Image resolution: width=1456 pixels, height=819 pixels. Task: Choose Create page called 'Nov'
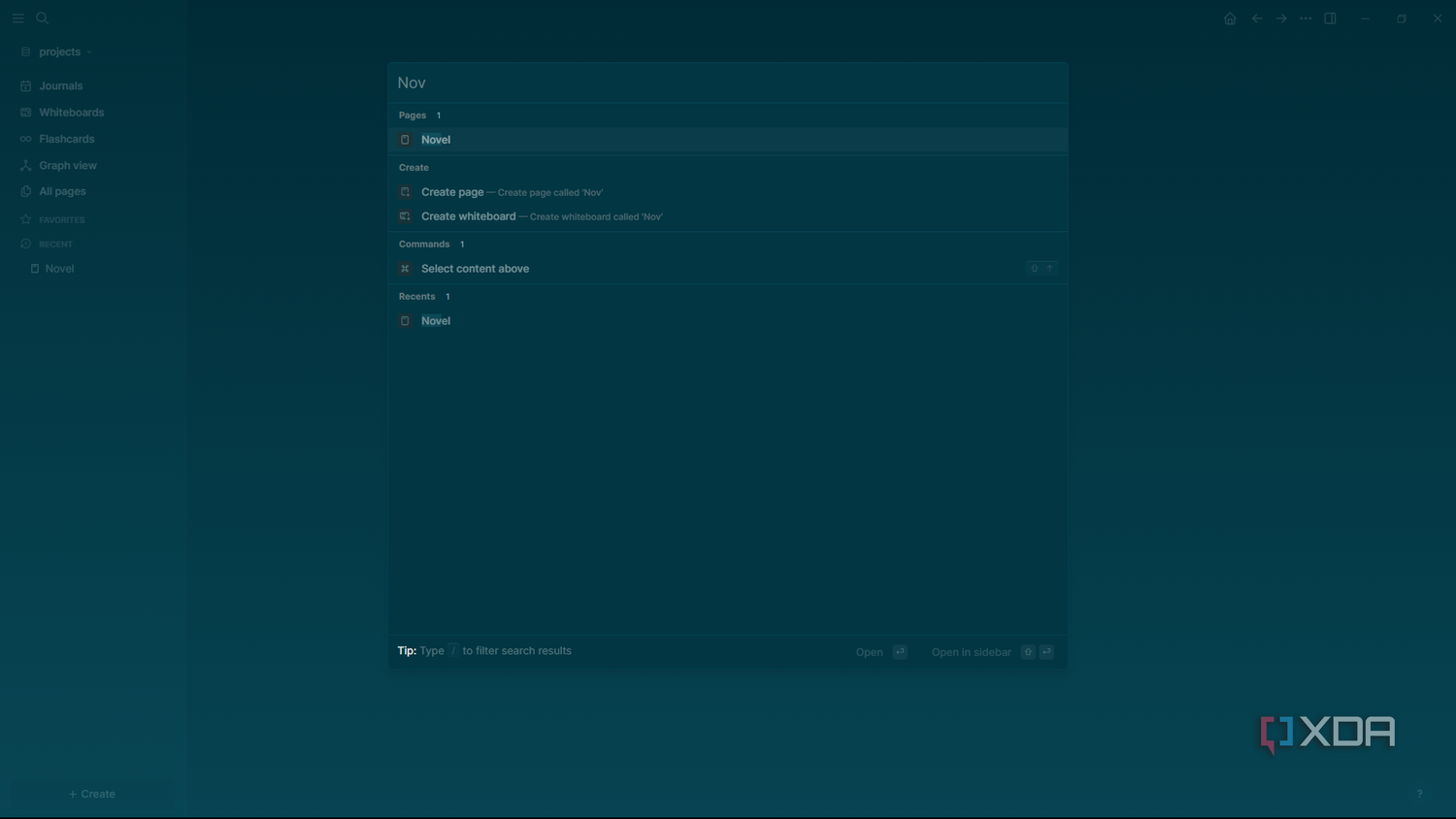pyautogui.click(x=728, y=192)
